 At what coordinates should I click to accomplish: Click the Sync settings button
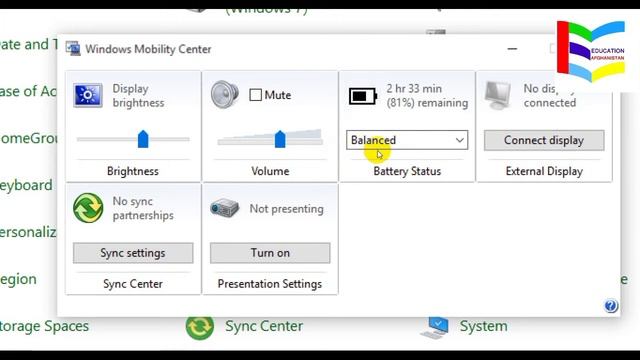(133, 253)
